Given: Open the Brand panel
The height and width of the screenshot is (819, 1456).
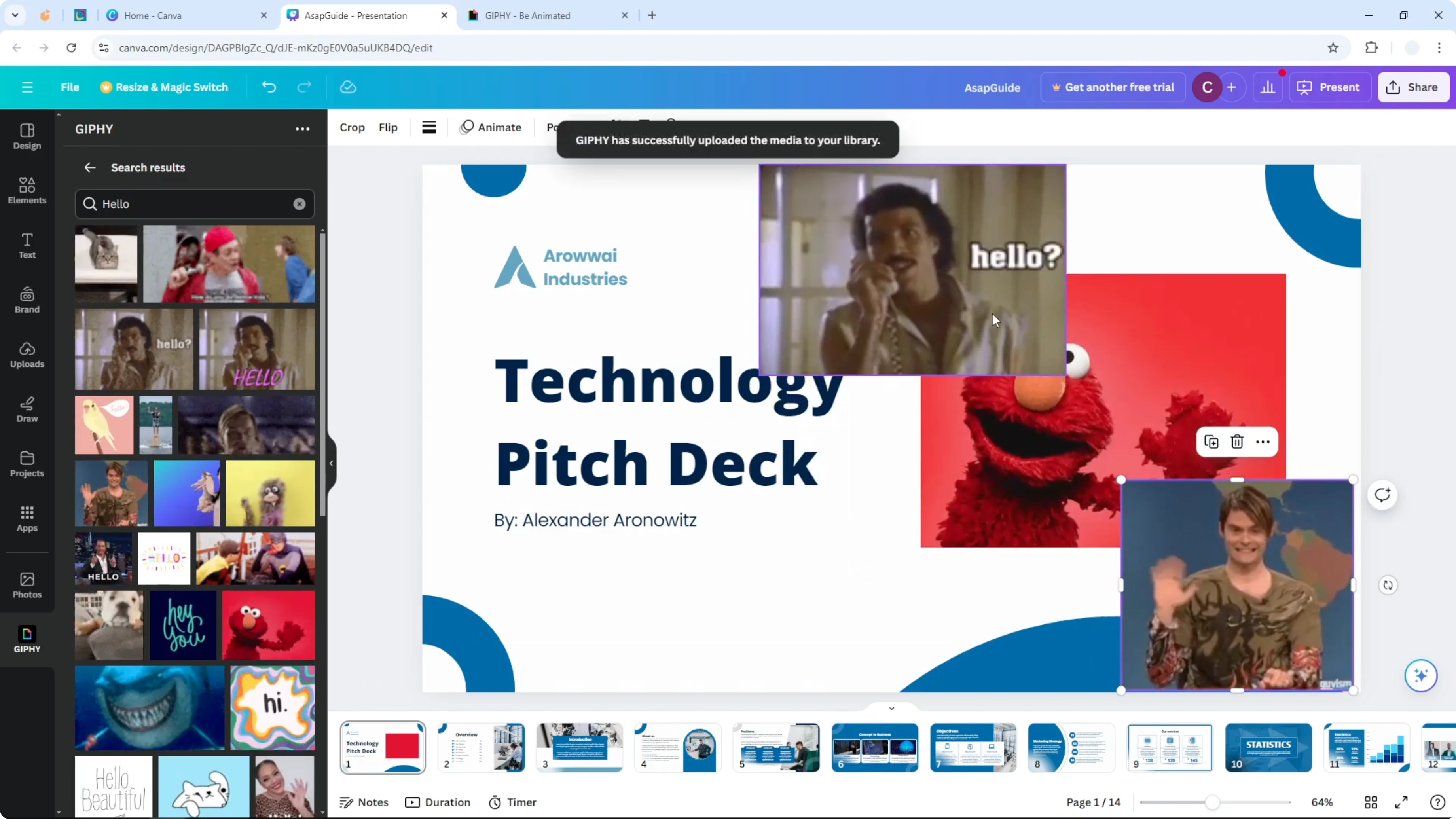Looking at the screenshot, I should pos(27,301).
